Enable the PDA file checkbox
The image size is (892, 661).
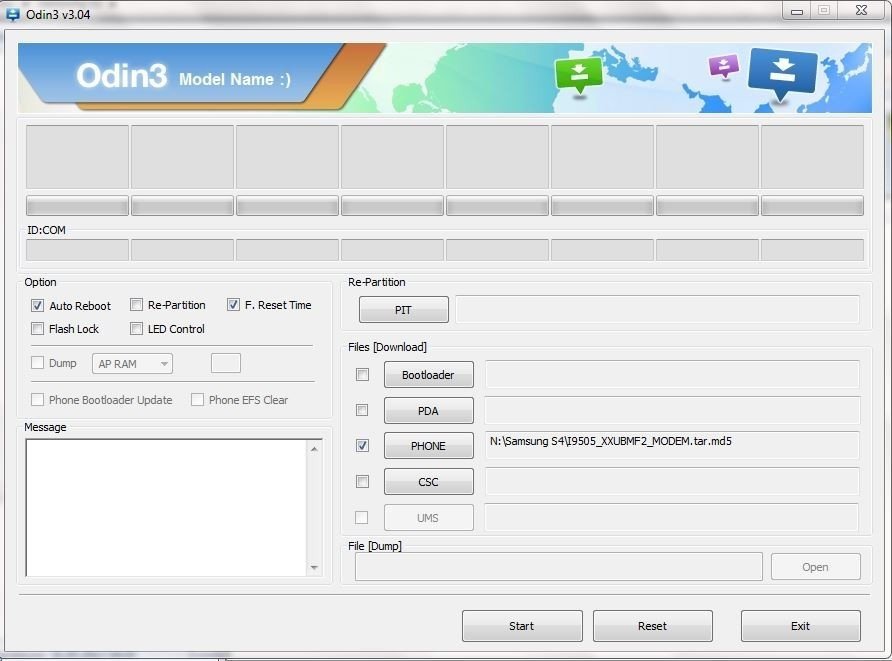(362, 410)
